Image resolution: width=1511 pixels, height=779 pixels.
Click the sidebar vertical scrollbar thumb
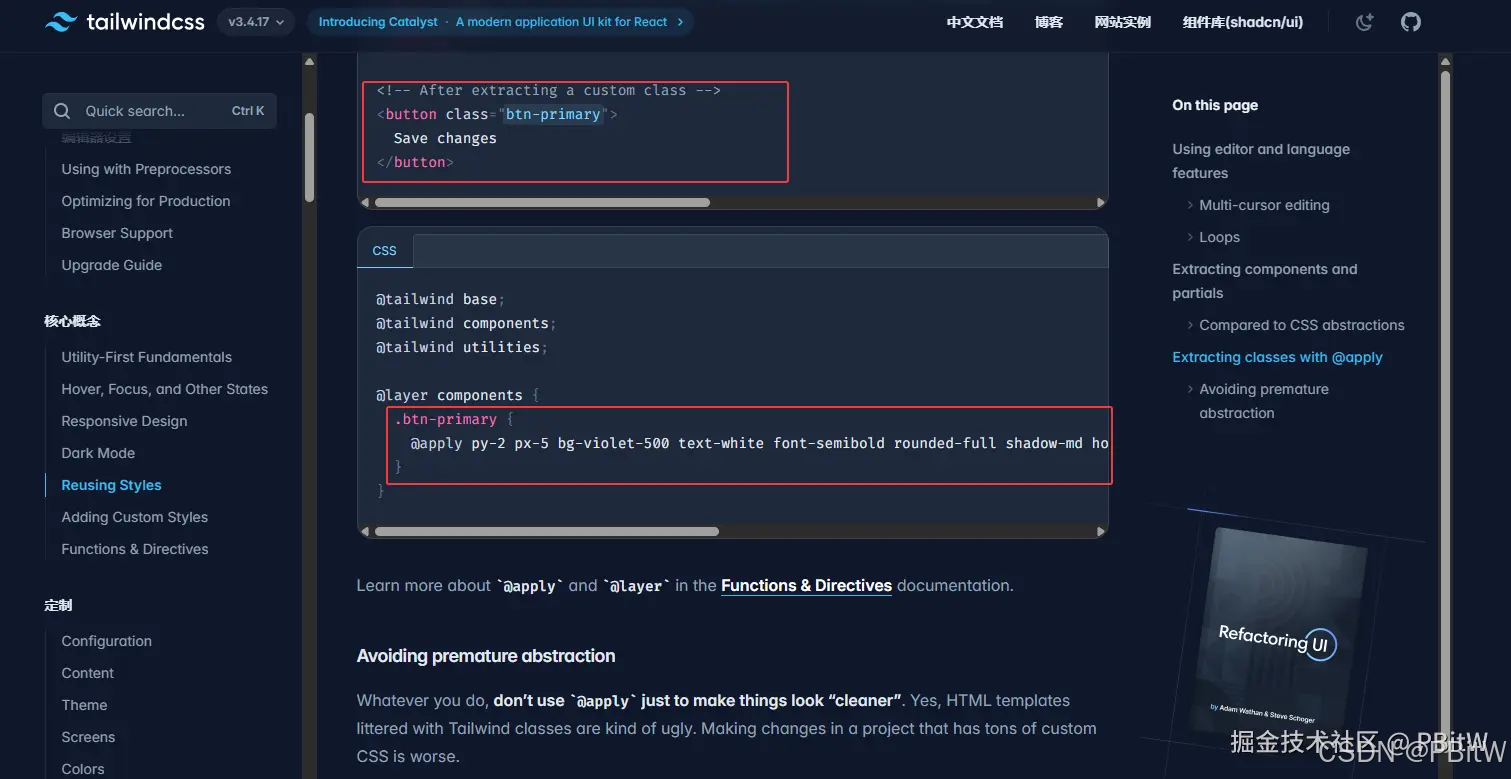(309, 157)
